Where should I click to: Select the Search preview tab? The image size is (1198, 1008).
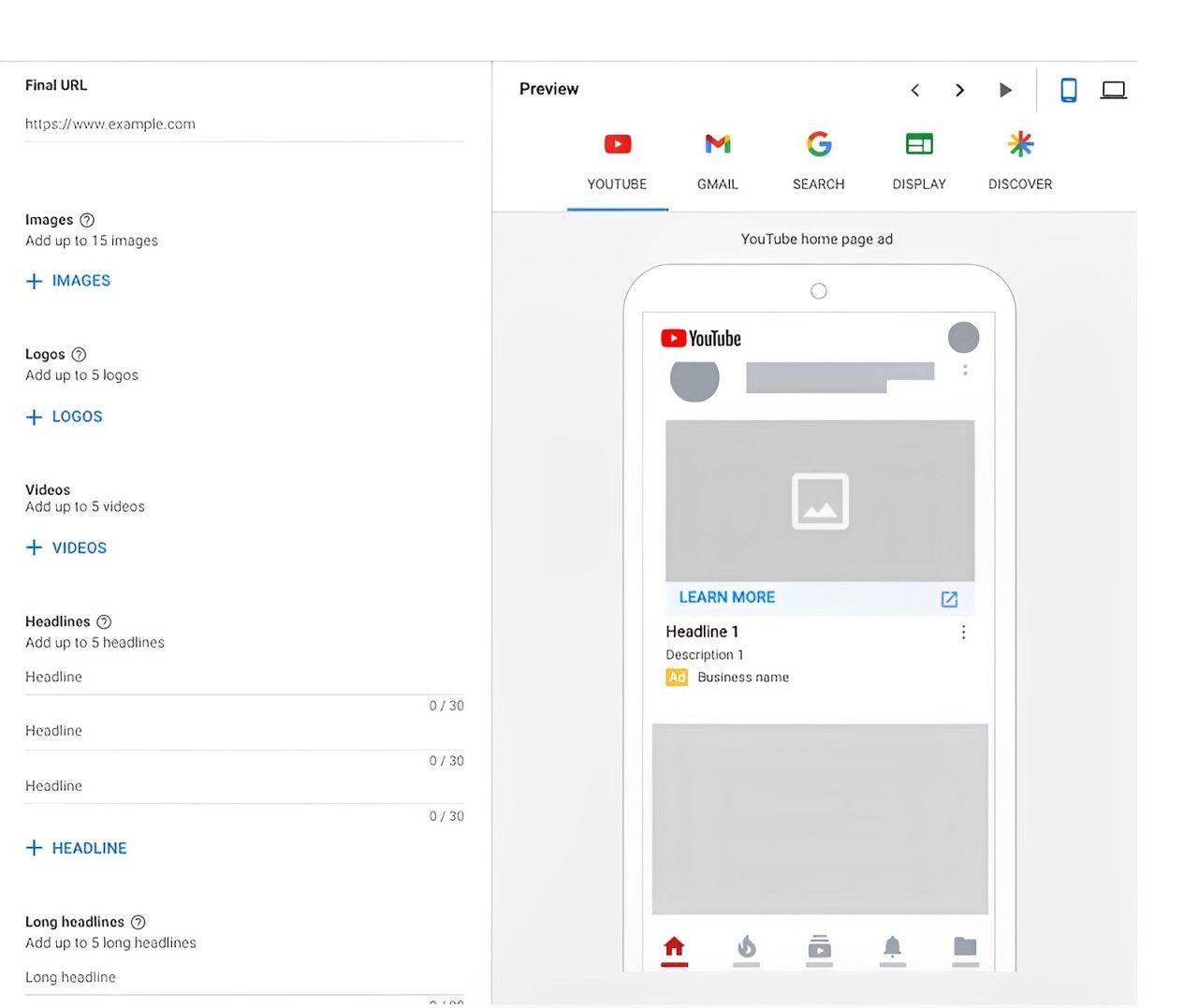pos(819,161)
